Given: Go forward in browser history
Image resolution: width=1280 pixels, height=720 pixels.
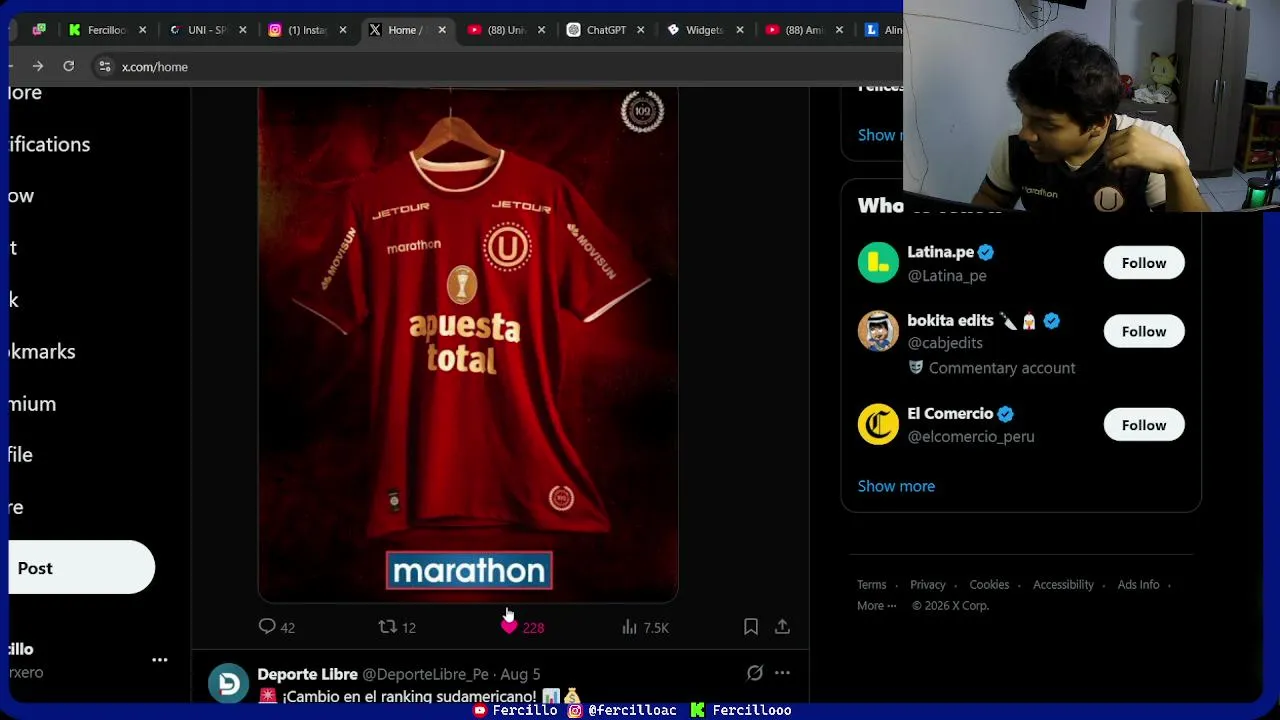Looking at the screenshot, I should click(x=38, y=66).
